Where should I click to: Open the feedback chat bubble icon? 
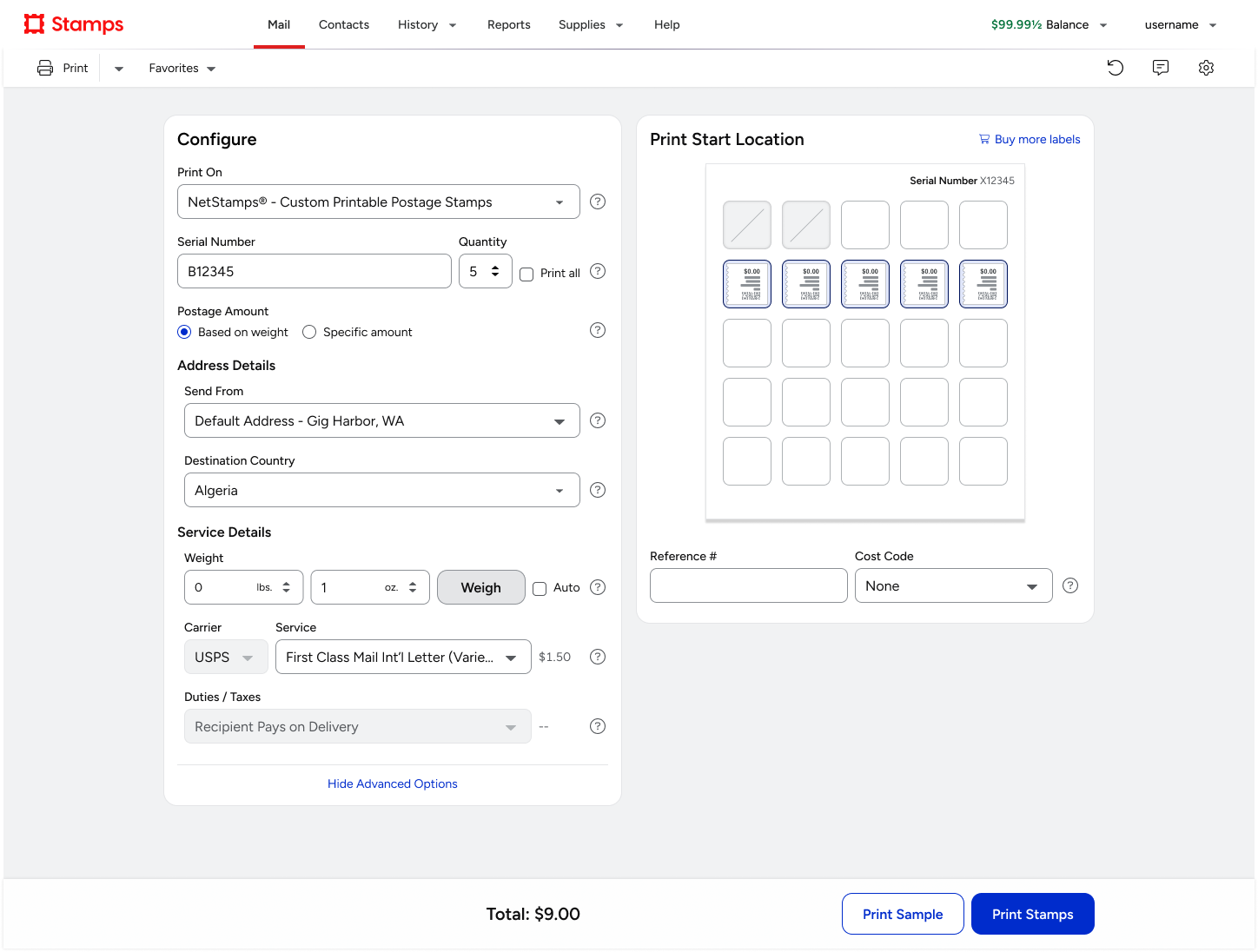point(1161,68)
